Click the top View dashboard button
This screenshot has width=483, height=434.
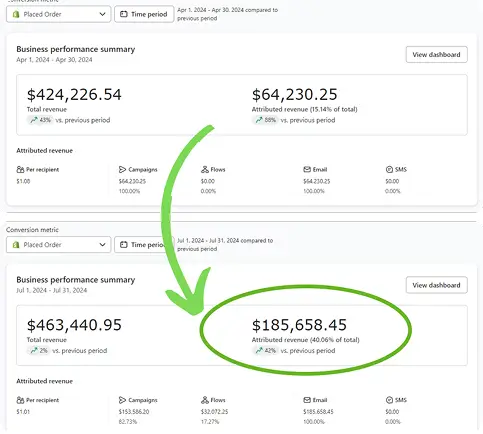[x=436, y=54]
